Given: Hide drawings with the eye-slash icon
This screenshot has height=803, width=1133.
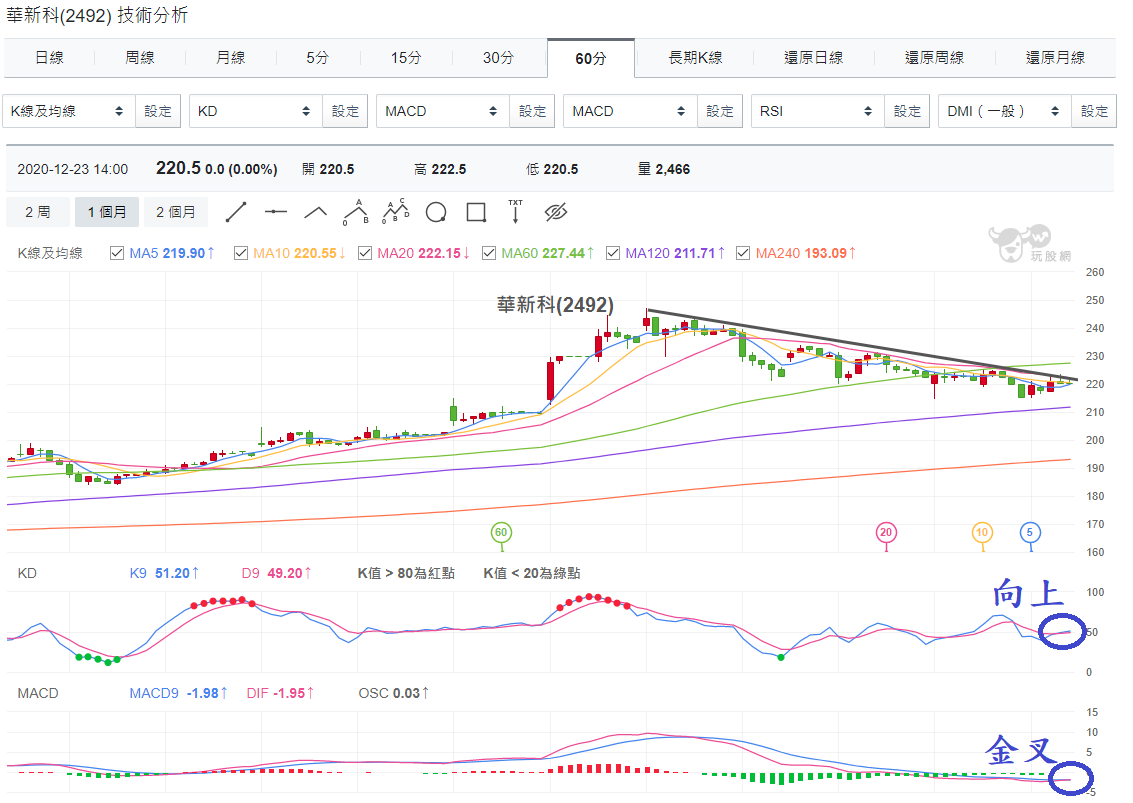Looking at the screenshot, I should (x=556, y=212).
